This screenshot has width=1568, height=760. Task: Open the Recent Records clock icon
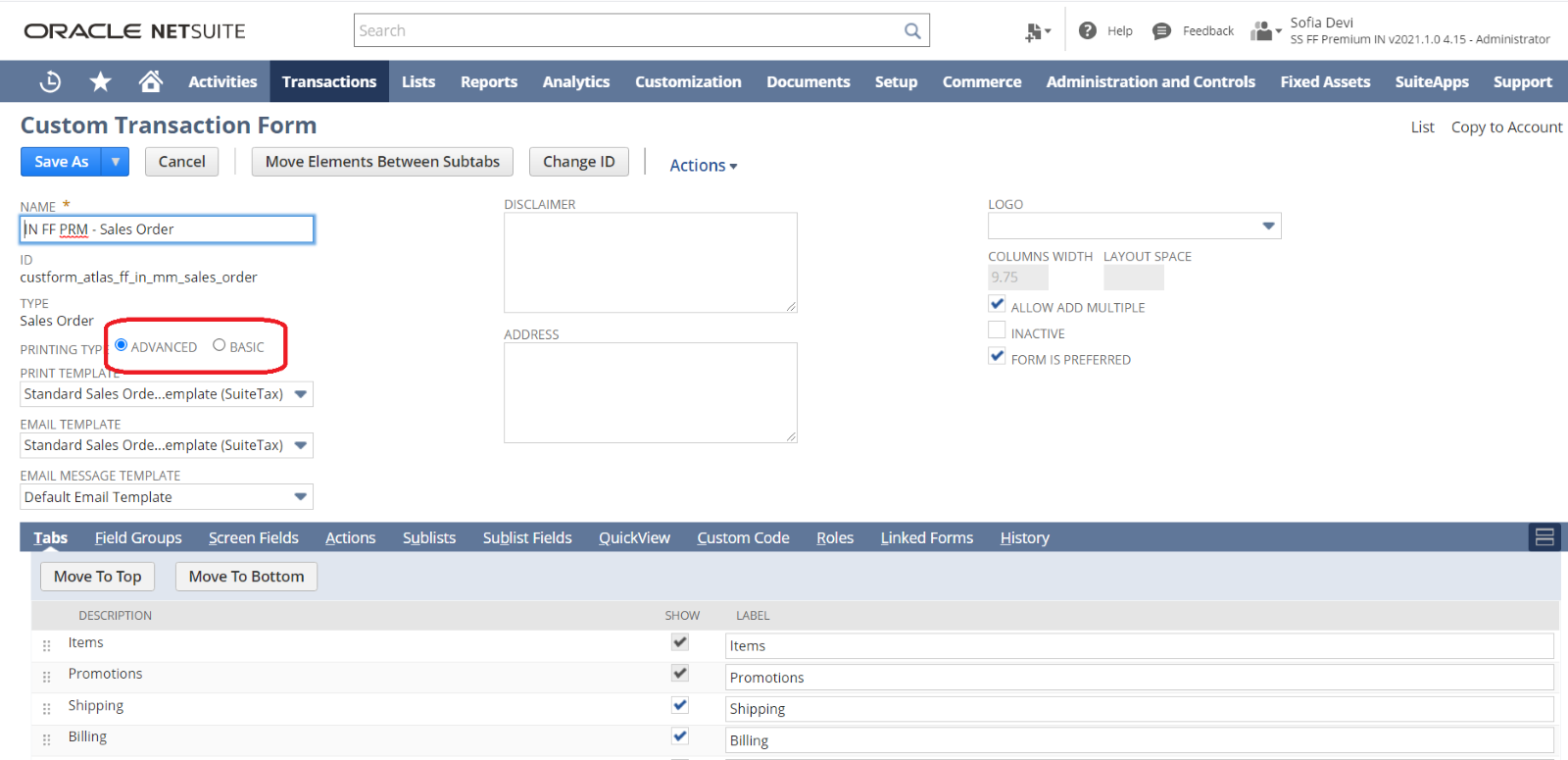point(50,82)
